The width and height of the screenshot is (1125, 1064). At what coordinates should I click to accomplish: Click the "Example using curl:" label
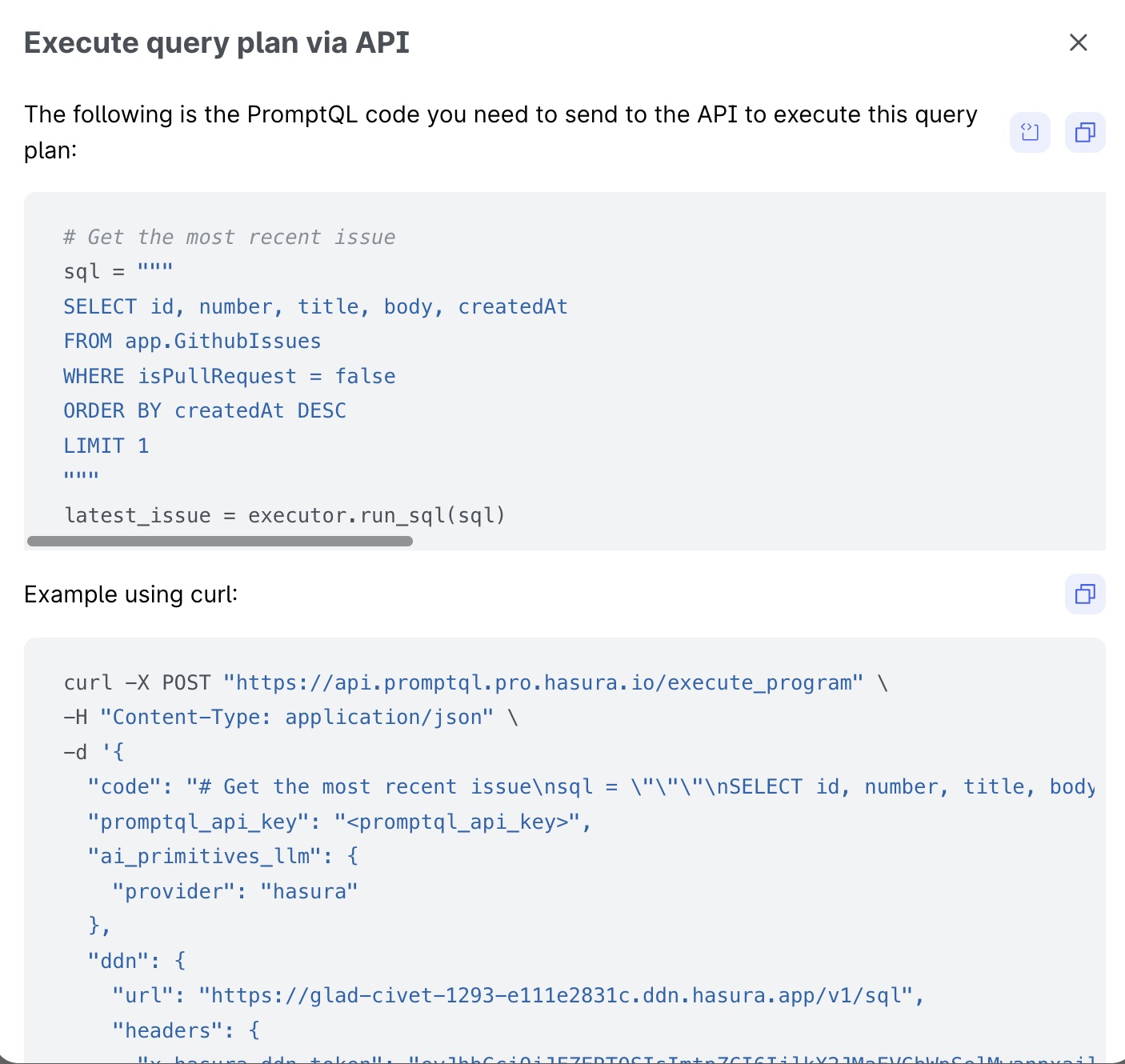[x=131, y=594]
